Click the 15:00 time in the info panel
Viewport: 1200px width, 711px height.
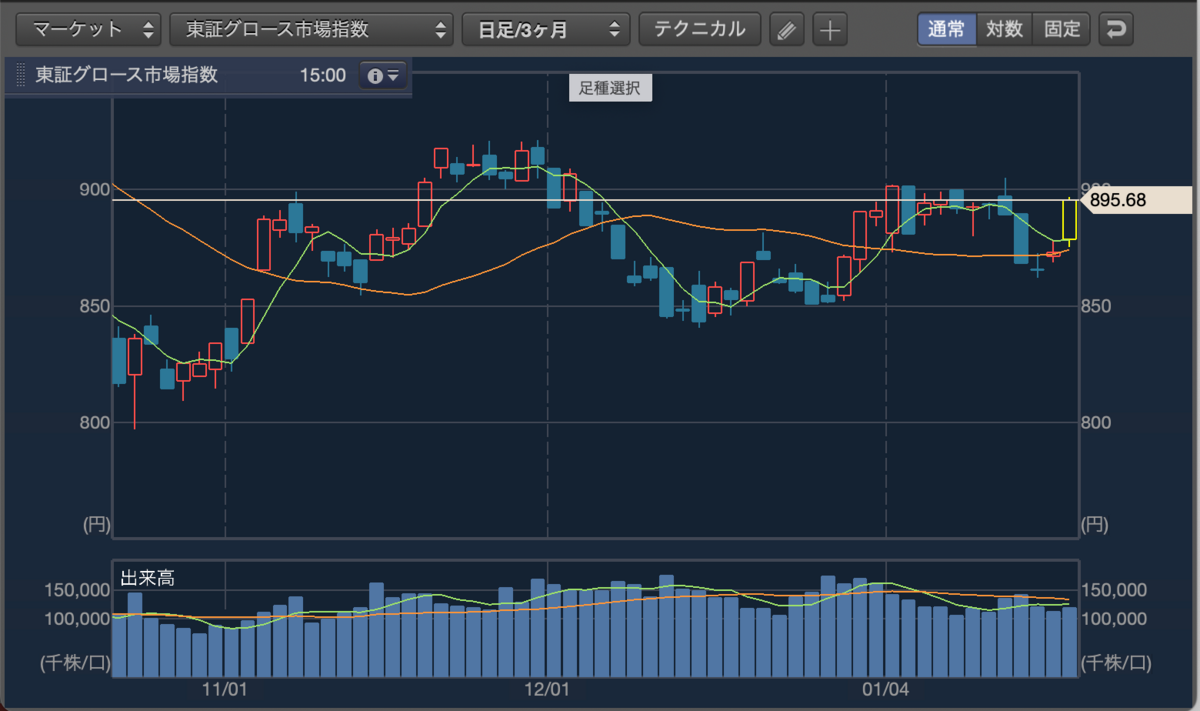[x=322, y=75]
